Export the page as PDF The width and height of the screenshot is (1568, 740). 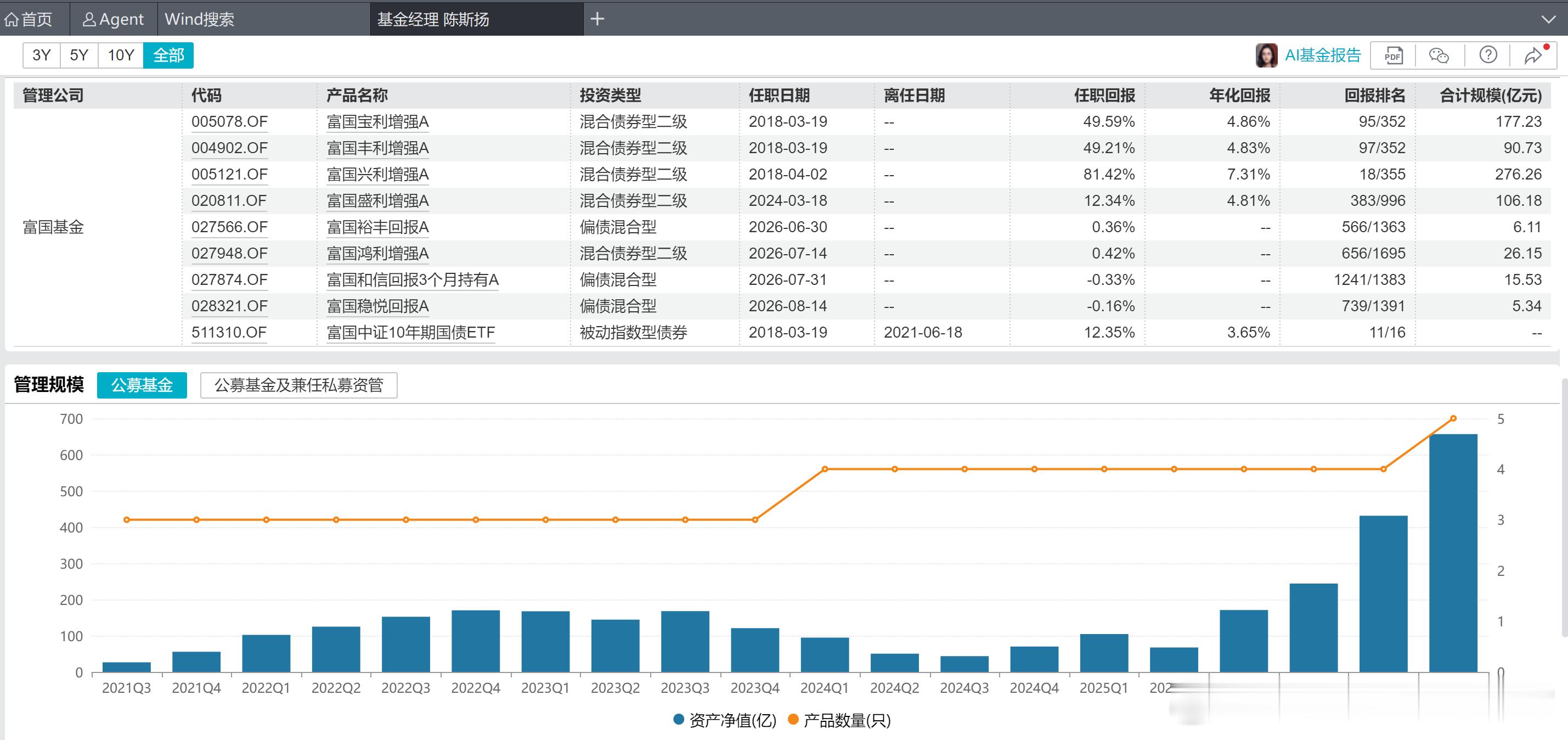(x=1392, y=55)
